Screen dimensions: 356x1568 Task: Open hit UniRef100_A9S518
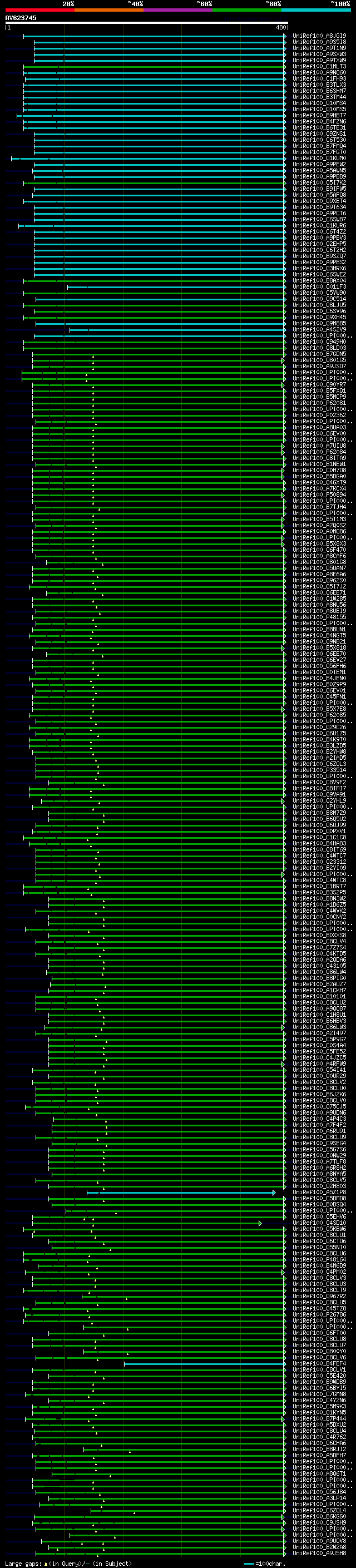(x=319, y=42)
